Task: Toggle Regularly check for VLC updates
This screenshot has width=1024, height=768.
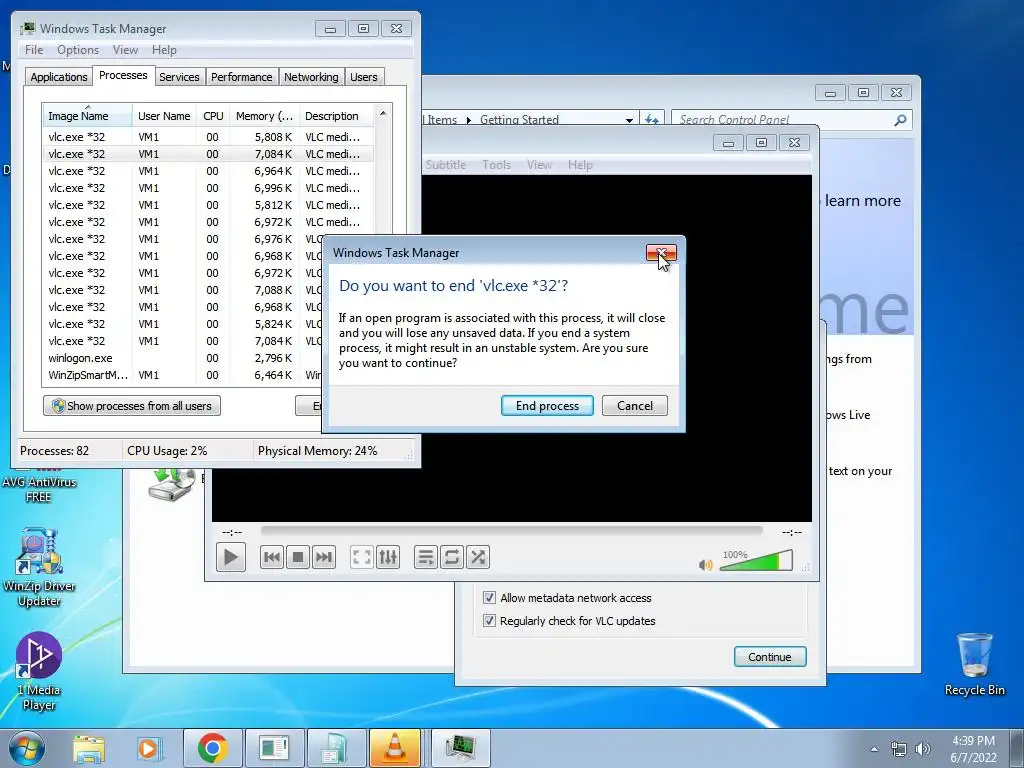Action: click(489, 620)
